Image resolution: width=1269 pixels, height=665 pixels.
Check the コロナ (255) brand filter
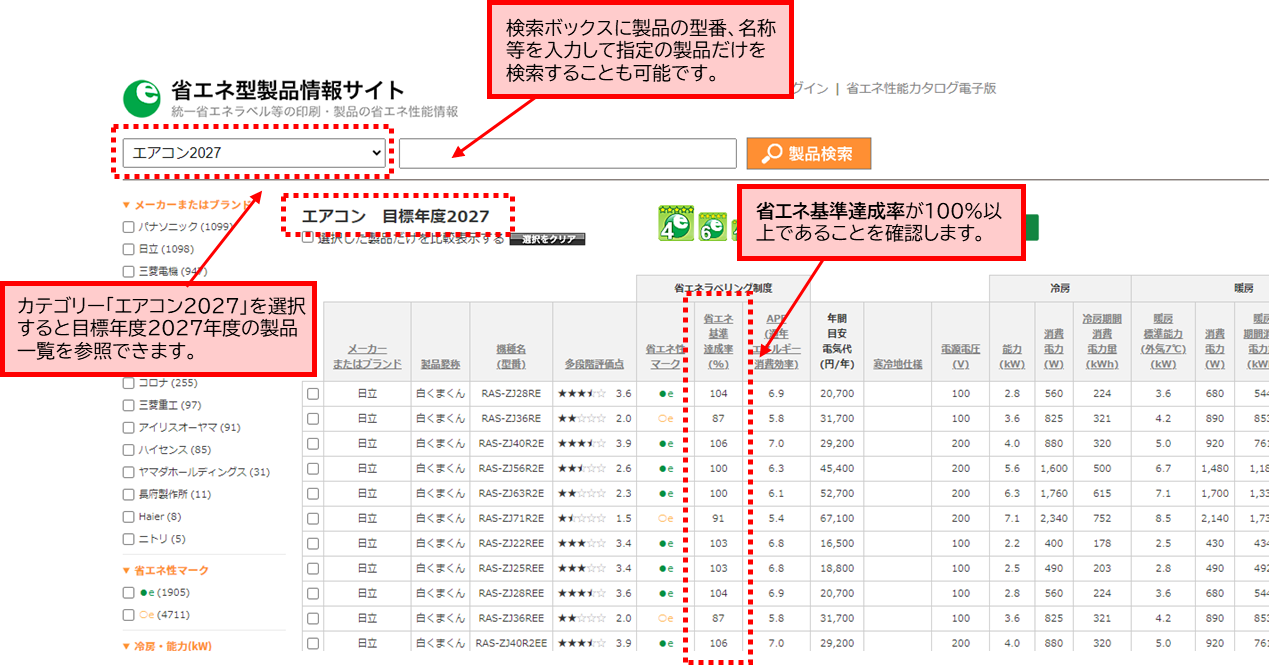(x=128, y=383)
